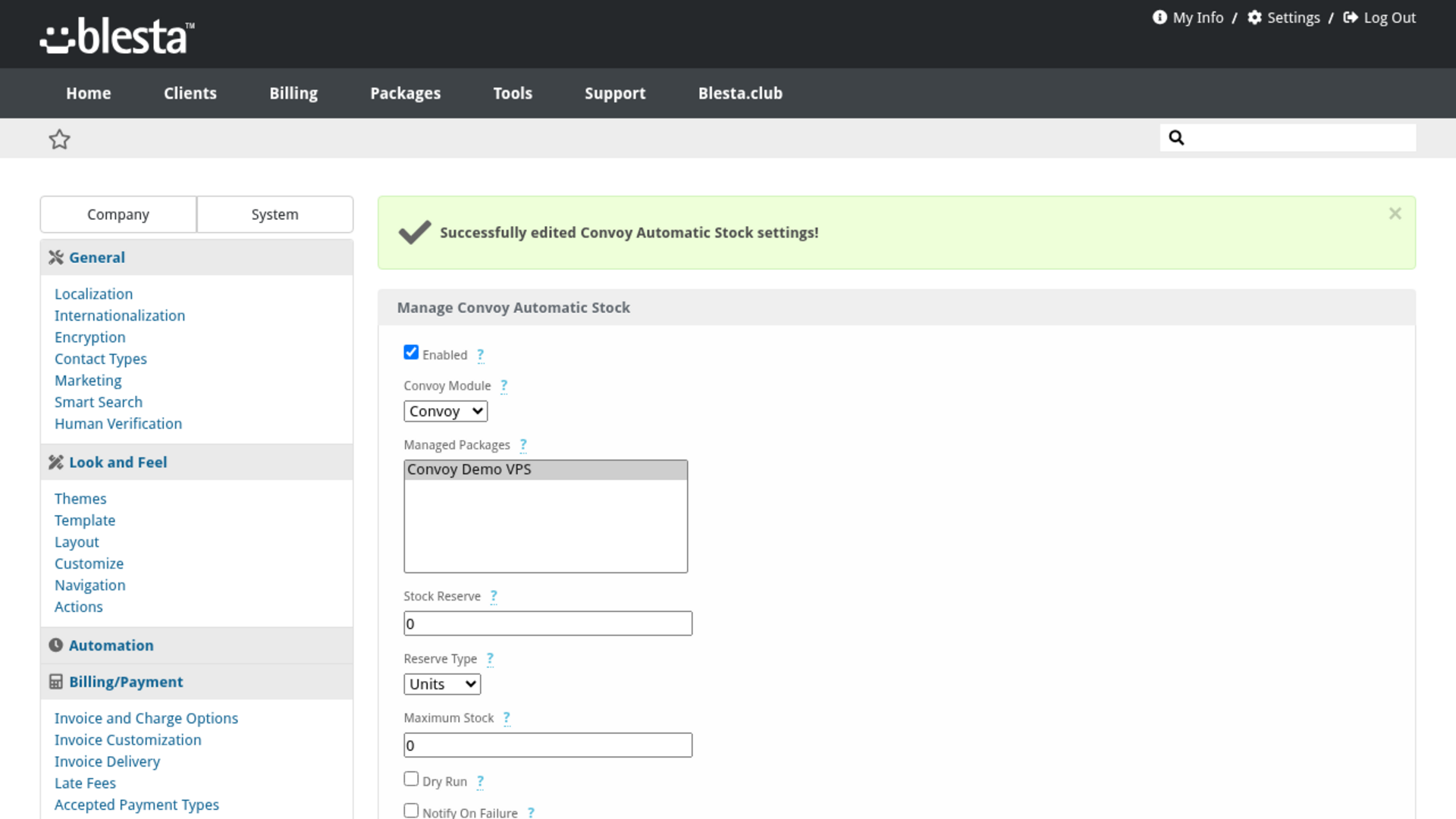Open the Home menu

point(89,93)
